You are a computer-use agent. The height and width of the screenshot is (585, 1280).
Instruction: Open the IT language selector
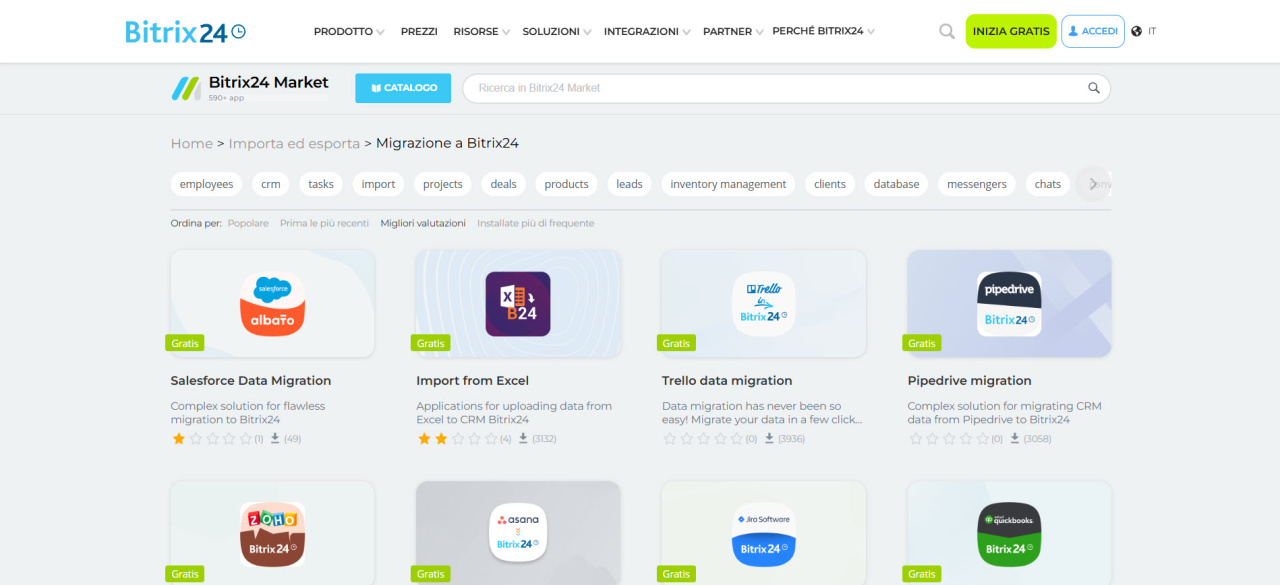coord(1152,31)
